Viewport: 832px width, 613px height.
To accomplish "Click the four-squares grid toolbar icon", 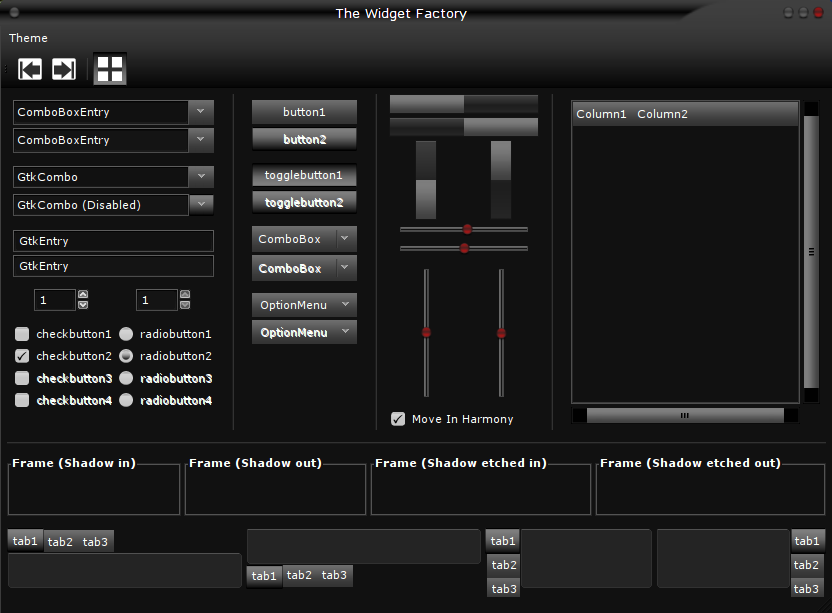I will (110, 68).
